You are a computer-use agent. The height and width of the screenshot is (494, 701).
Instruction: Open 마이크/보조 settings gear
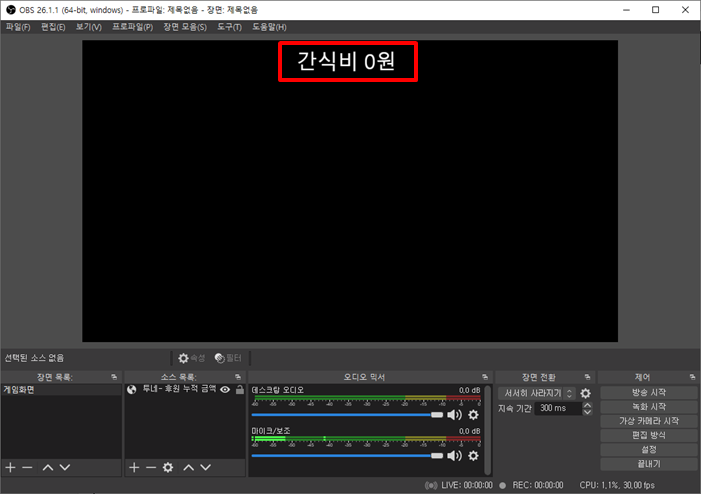coord(473,456)
